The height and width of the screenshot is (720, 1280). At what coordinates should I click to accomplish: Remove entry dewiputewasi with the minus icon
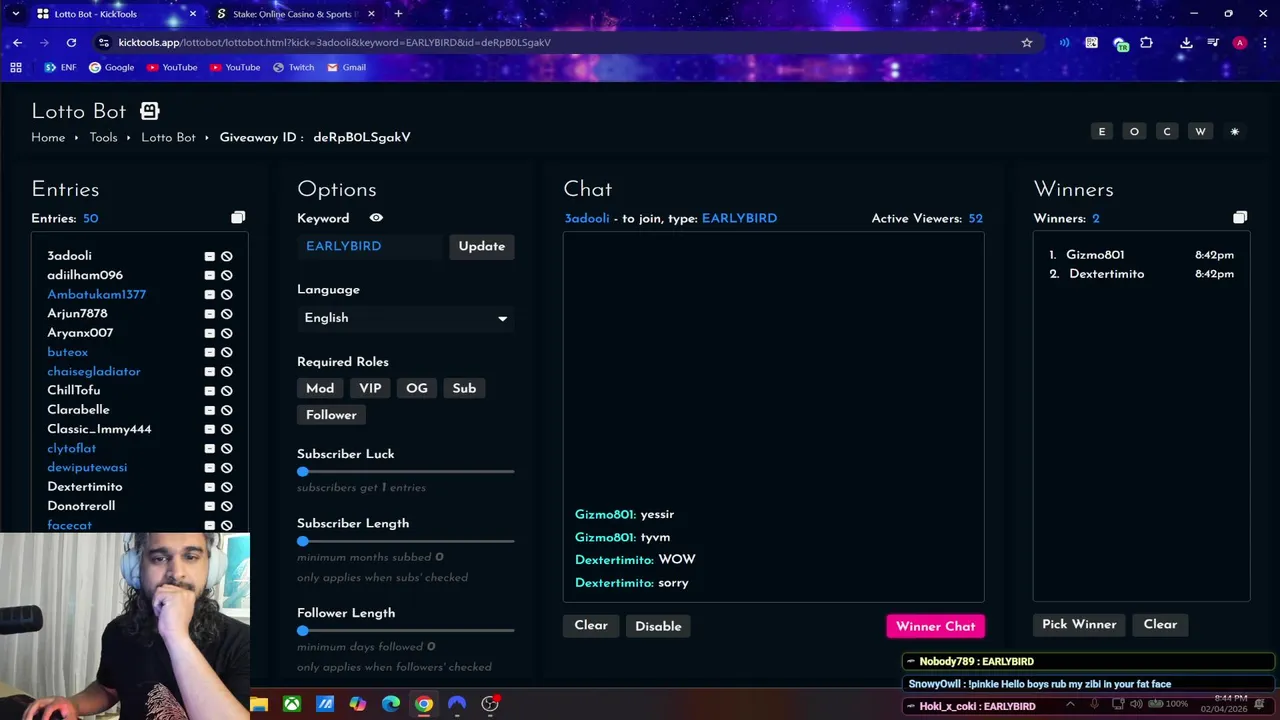click(210, 468)
